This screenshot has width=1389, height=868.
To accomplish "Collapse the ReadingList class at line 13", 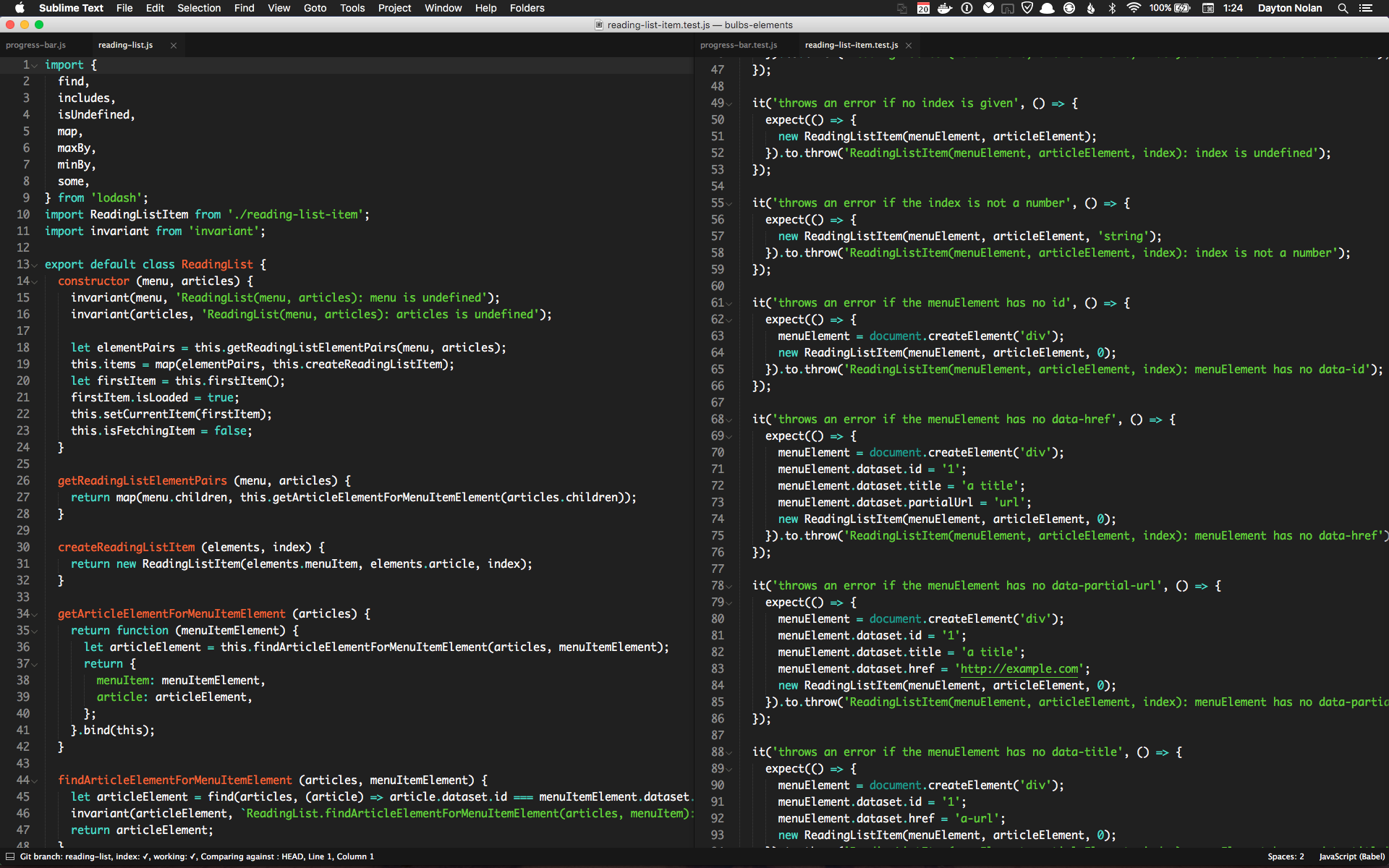I will (34, 265).
